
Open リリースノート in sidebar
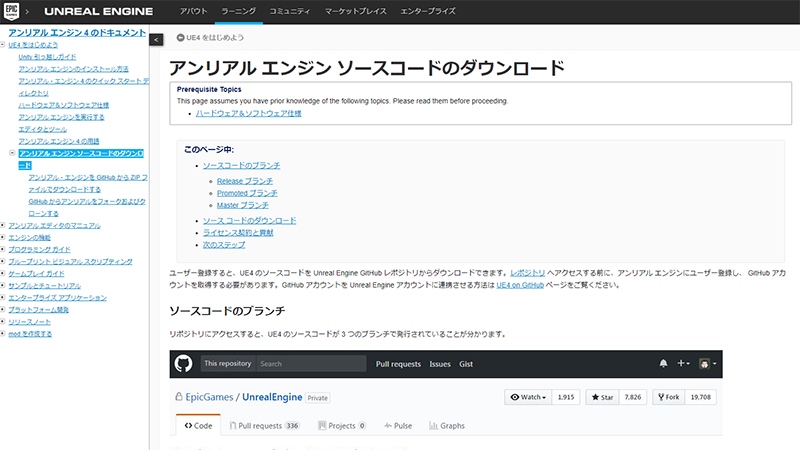(x=30, y=322)
